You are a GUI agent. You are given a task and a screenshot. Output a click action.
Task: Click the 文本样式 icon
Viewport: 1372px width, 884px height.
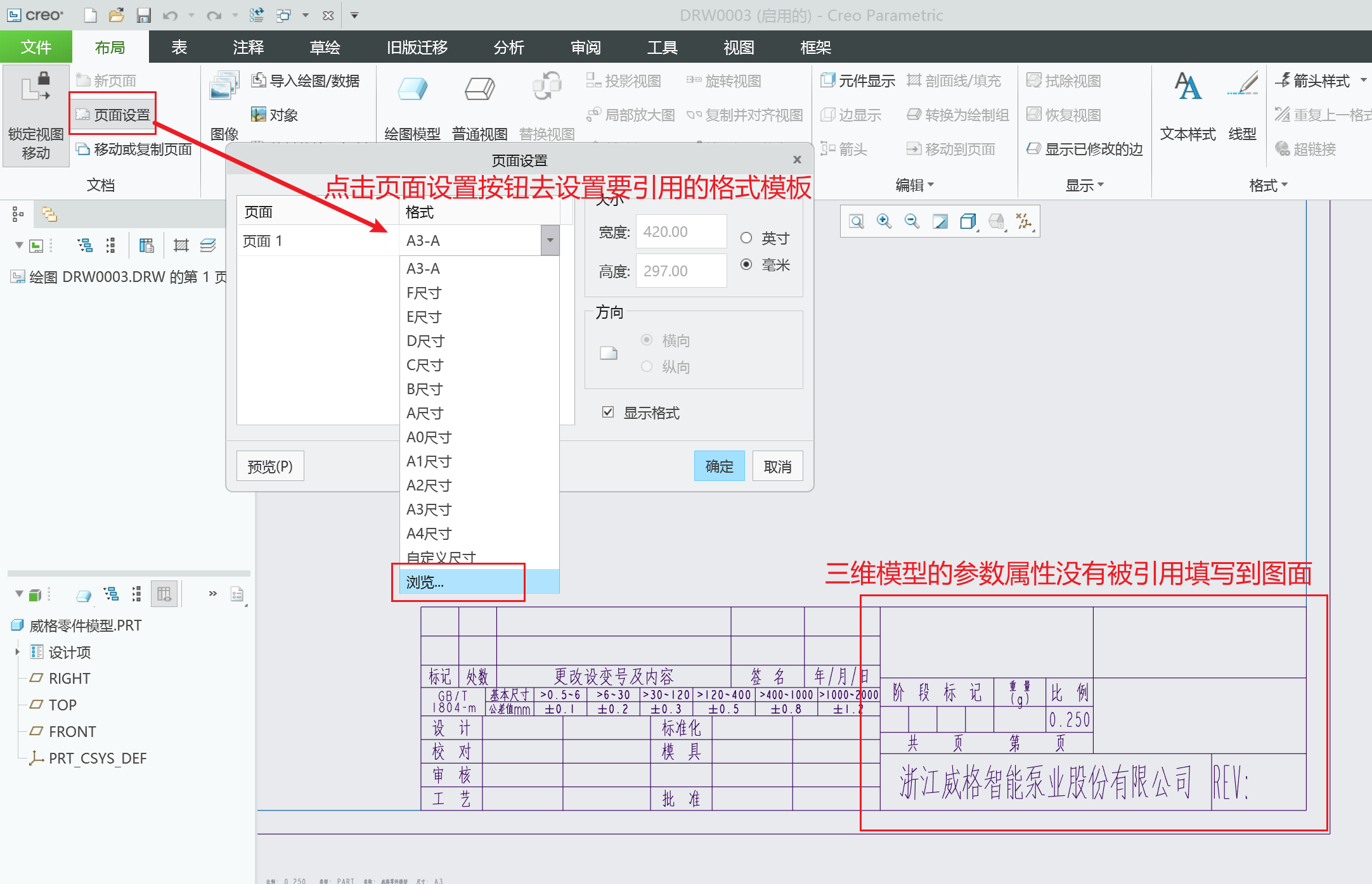[x=1188, y=86]
